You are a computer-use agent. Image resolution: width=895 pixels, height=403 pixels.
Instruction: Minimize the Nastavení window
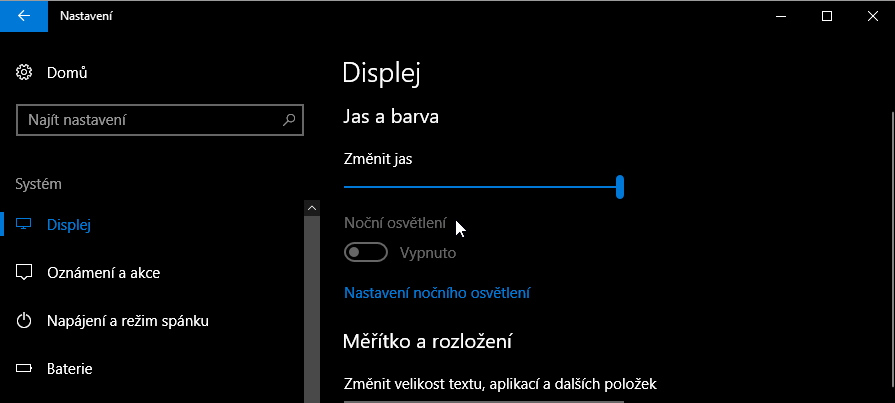click(x=781, y=16)
